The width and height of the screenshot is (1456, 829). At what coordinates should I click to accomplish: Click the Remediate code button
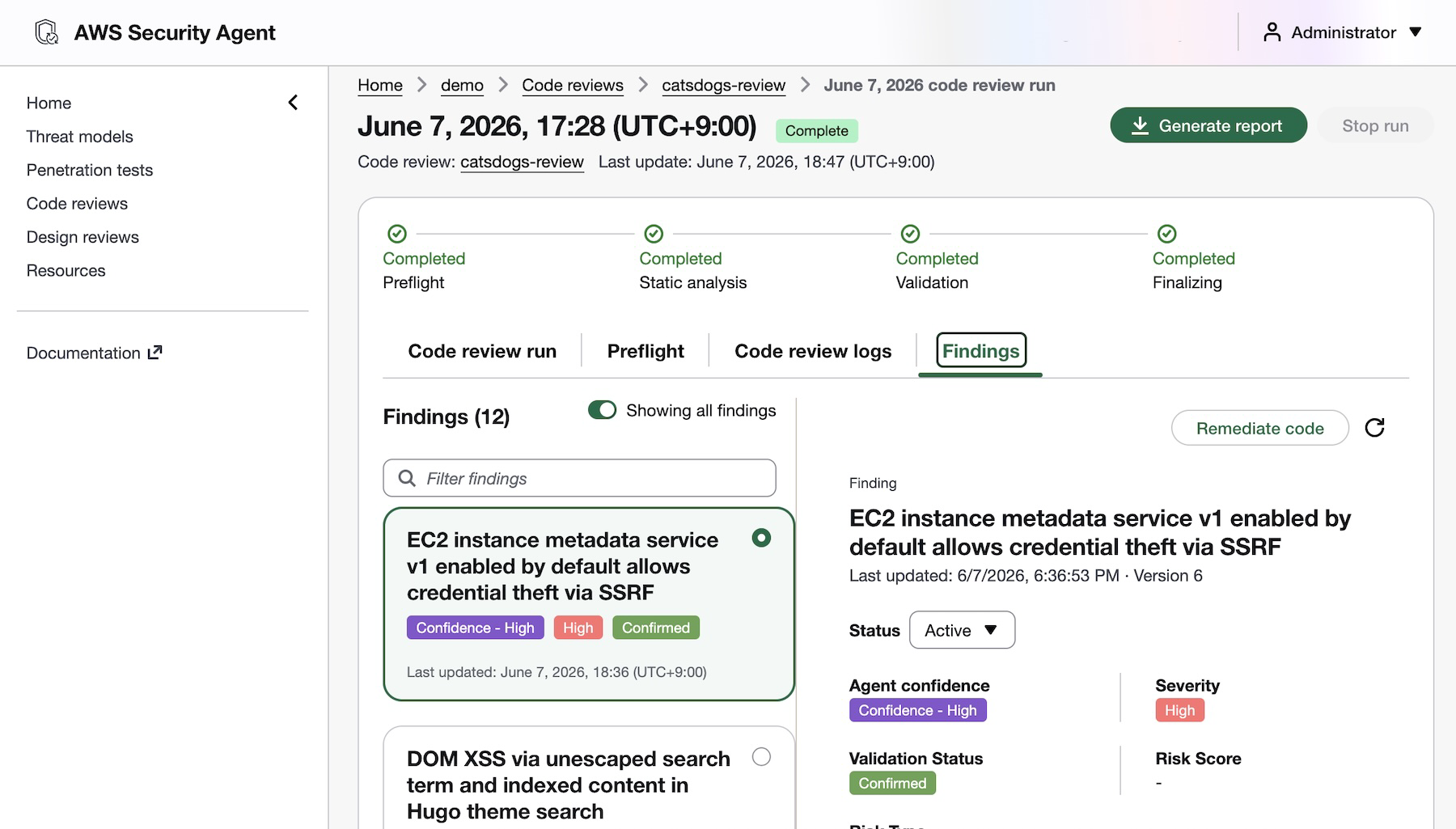click(1259, 428)
